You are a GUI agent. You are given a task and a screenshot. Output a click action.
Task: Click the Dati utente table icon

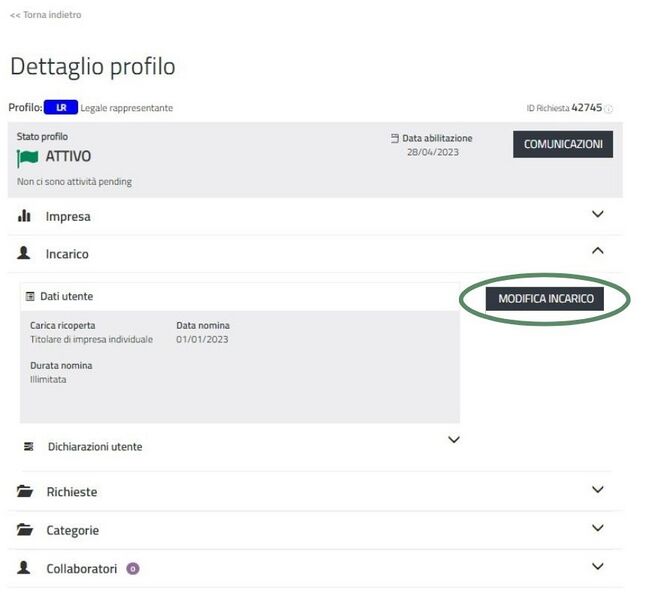click(x=30, y=297)
